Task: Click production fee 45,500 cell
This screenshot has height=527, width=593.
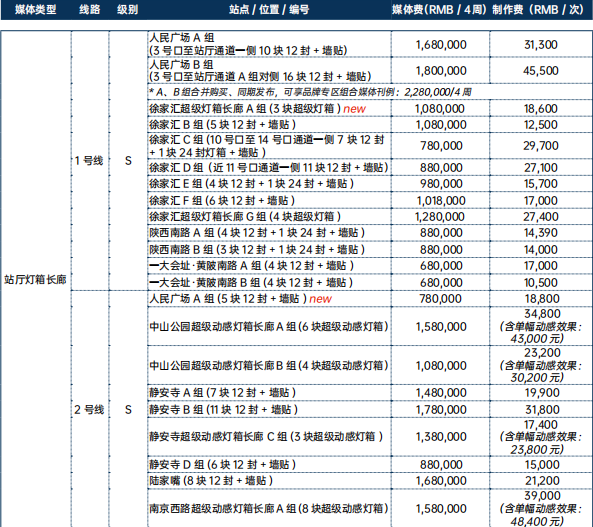Action: pos(541,70)
